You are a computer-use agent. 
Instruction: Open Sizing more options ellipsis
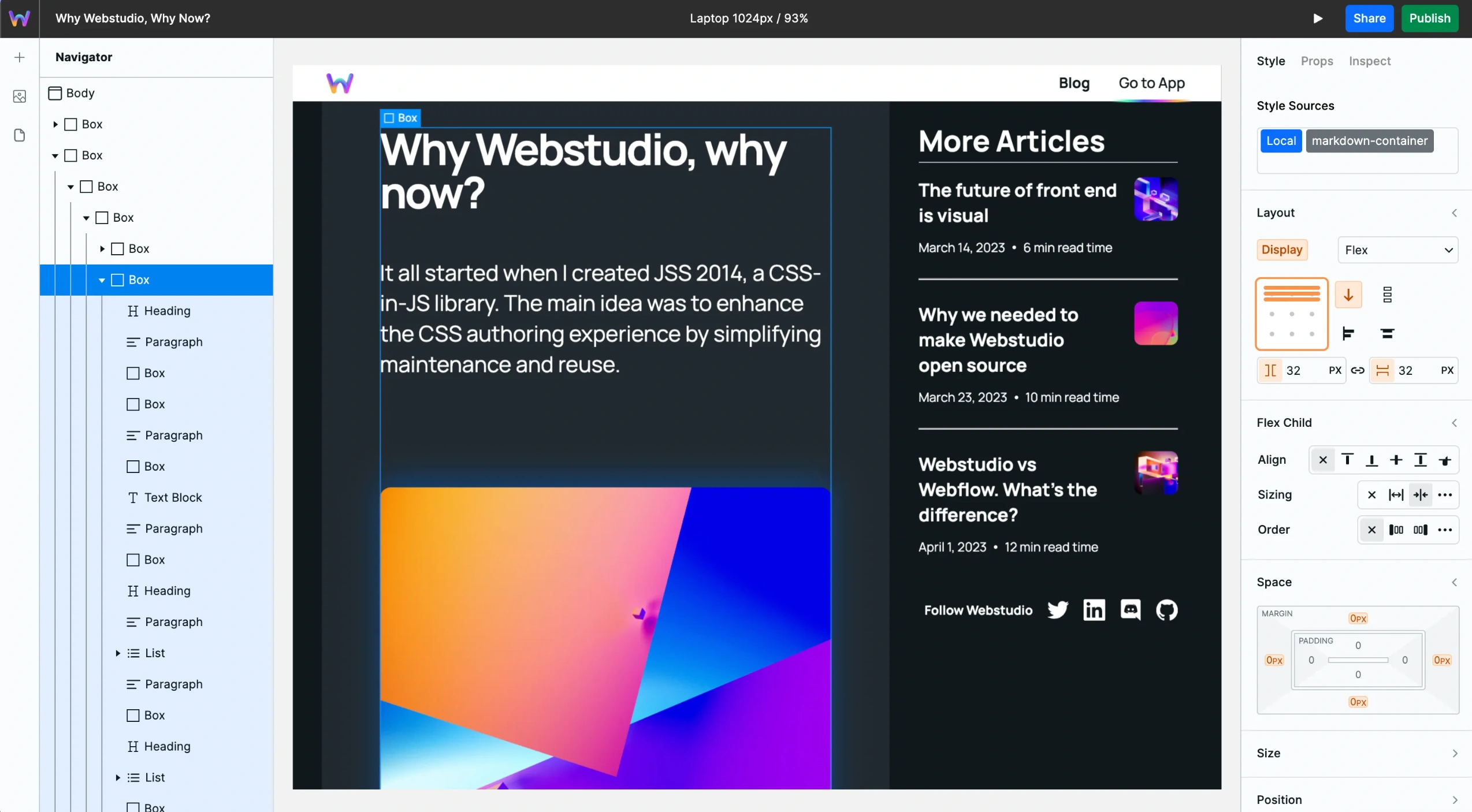1445,495
